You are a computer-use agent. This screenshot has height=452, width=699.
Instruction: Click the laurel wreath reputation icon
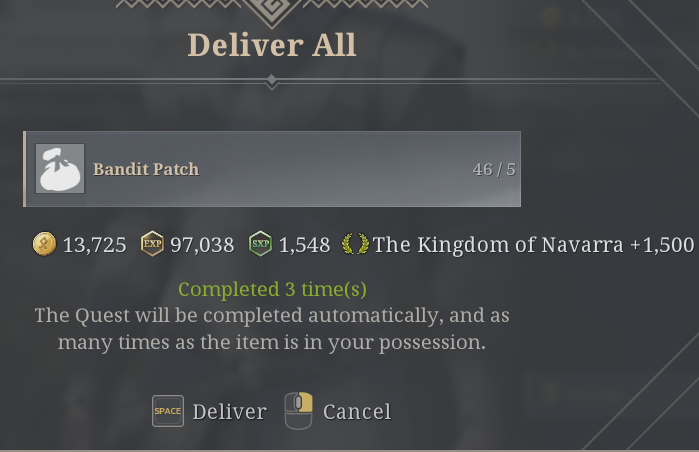pyautogui.click(x=354, y=244)
